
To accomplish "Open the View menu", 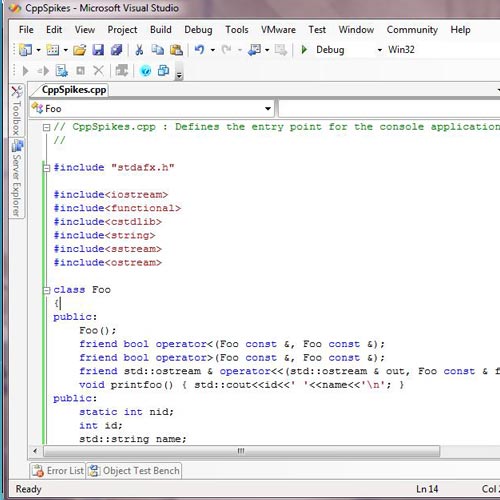I will 85,30.
